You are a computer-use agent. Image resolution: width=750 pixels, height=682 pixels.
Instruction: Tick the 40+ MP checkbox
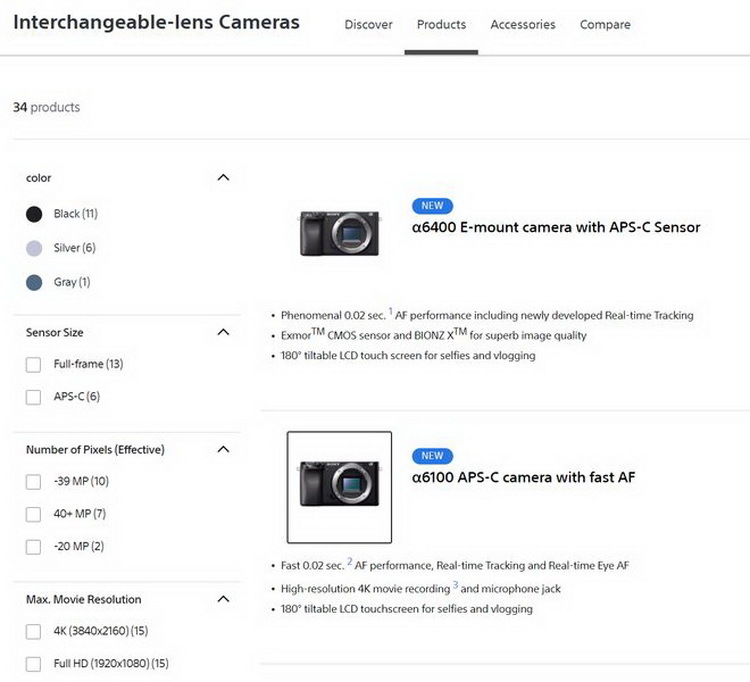click(x=34, y=514)
